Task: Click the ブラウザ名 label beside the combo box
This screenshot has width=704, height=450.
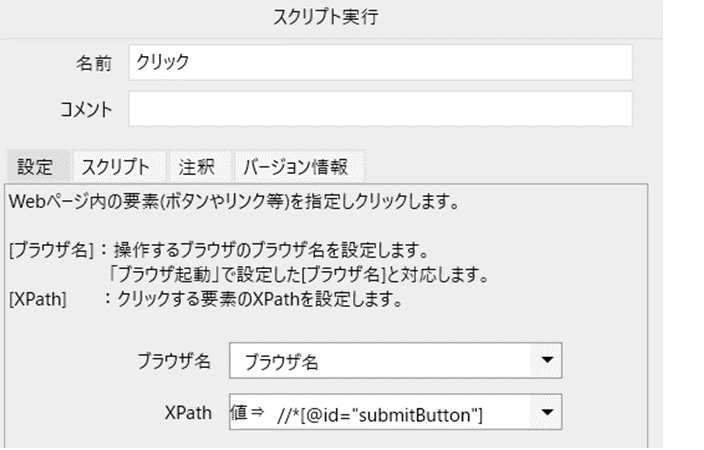Action: click(174, 361)
